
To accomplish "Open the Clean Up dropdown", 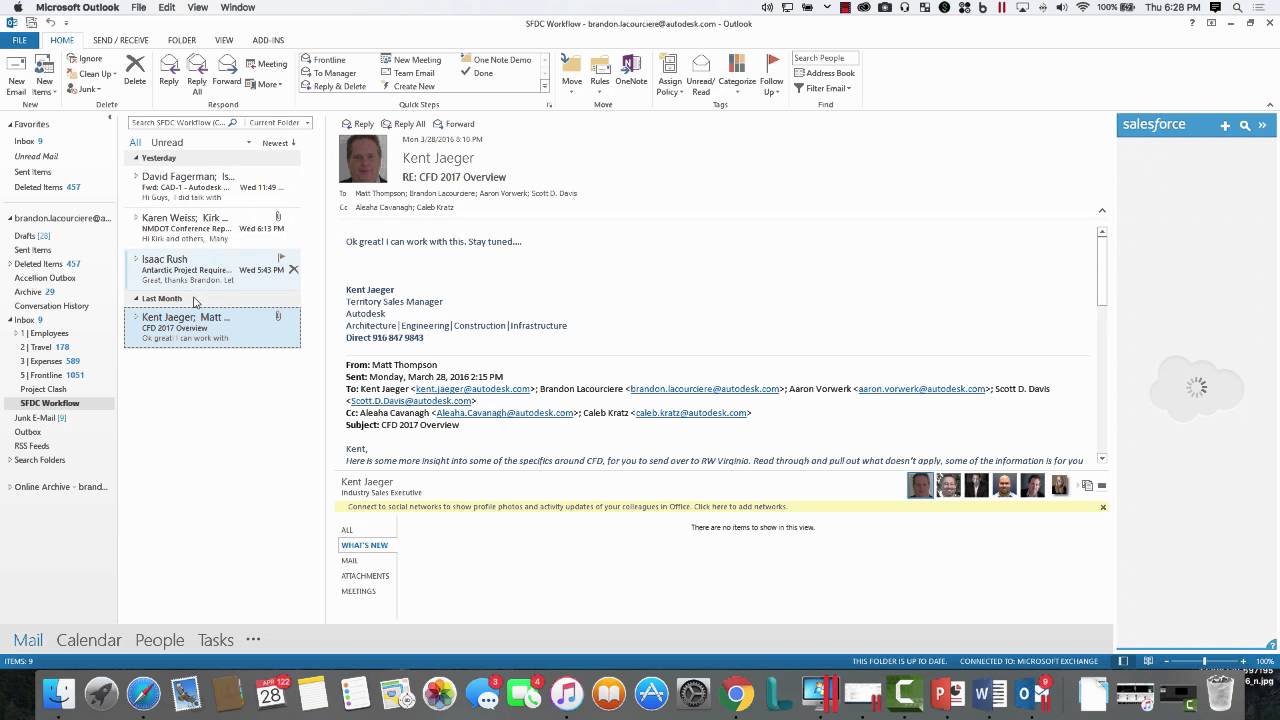I will click(92, 74).
